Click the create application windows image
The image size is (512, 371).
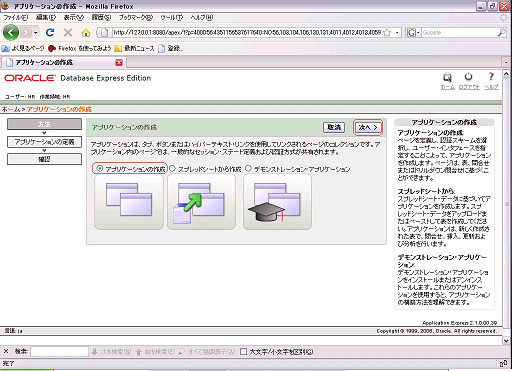pyautogui.click(x=129, y=202)
